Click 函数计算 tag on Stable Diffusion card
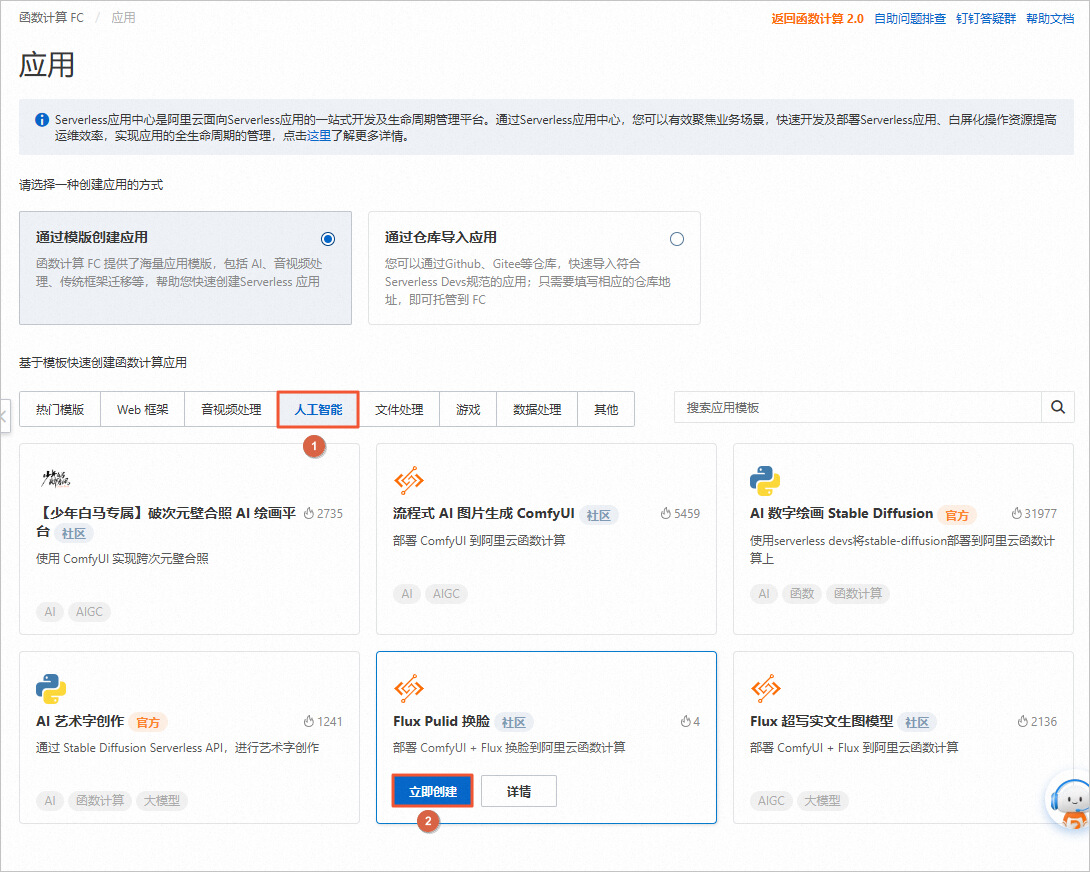This screenshot has height=872, width=1090. (858, 594)
